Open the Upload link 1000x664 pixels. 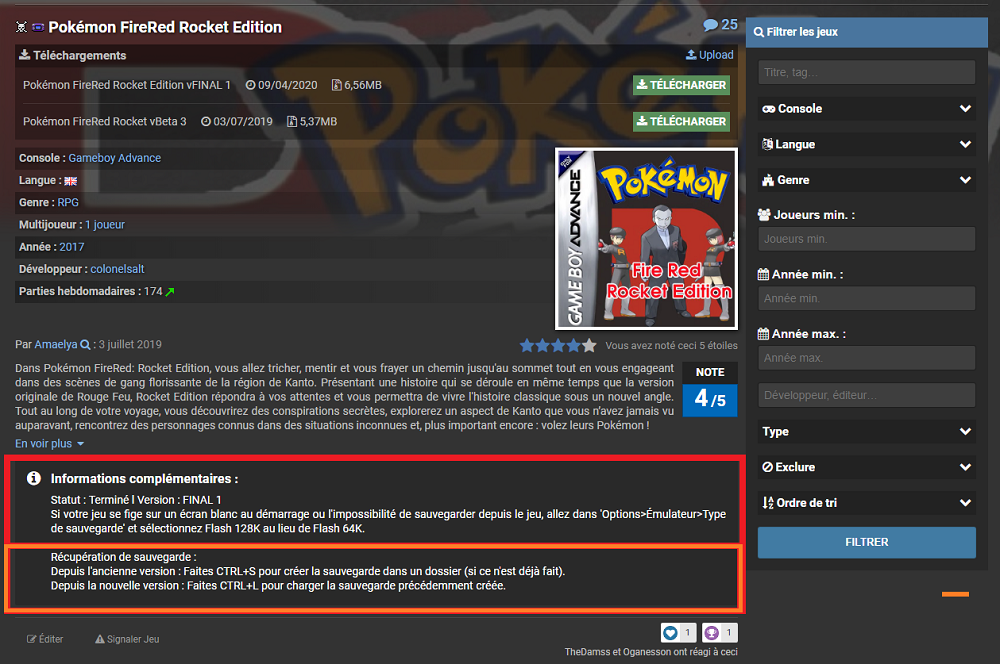pos(710,55)
